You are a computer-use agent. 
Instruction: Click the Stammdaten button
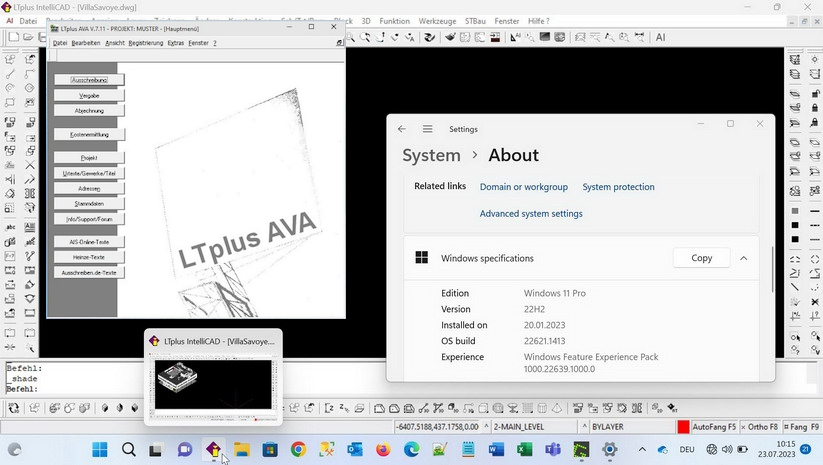coord(89,203)
